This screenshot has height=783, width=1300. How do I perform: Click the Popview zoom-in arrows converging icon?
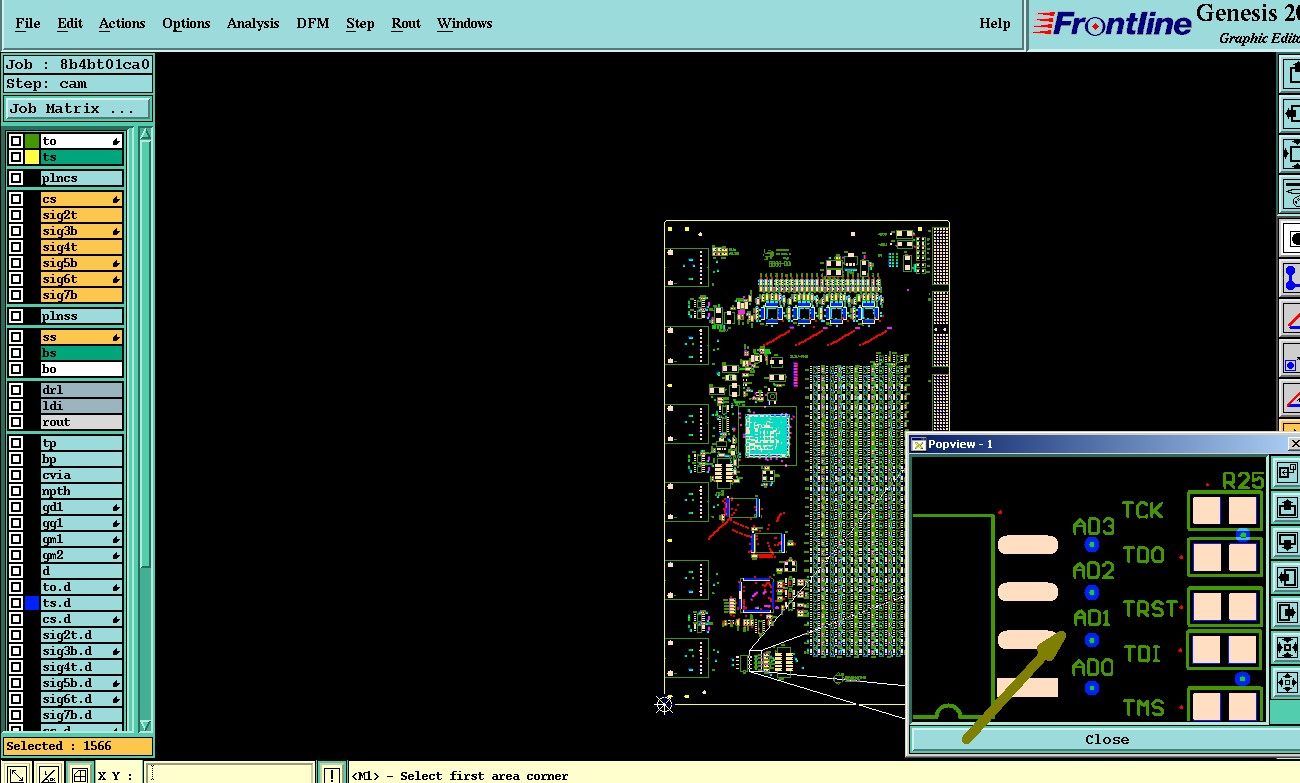[x=1285, y=648]
